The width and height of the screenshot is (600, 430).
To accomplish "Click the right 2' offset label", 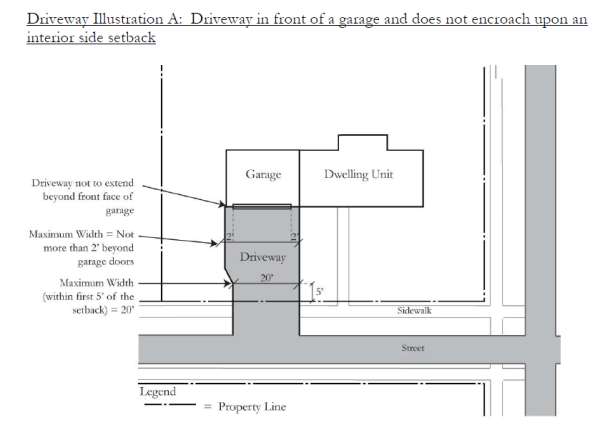I will click(x=294, y=236).
